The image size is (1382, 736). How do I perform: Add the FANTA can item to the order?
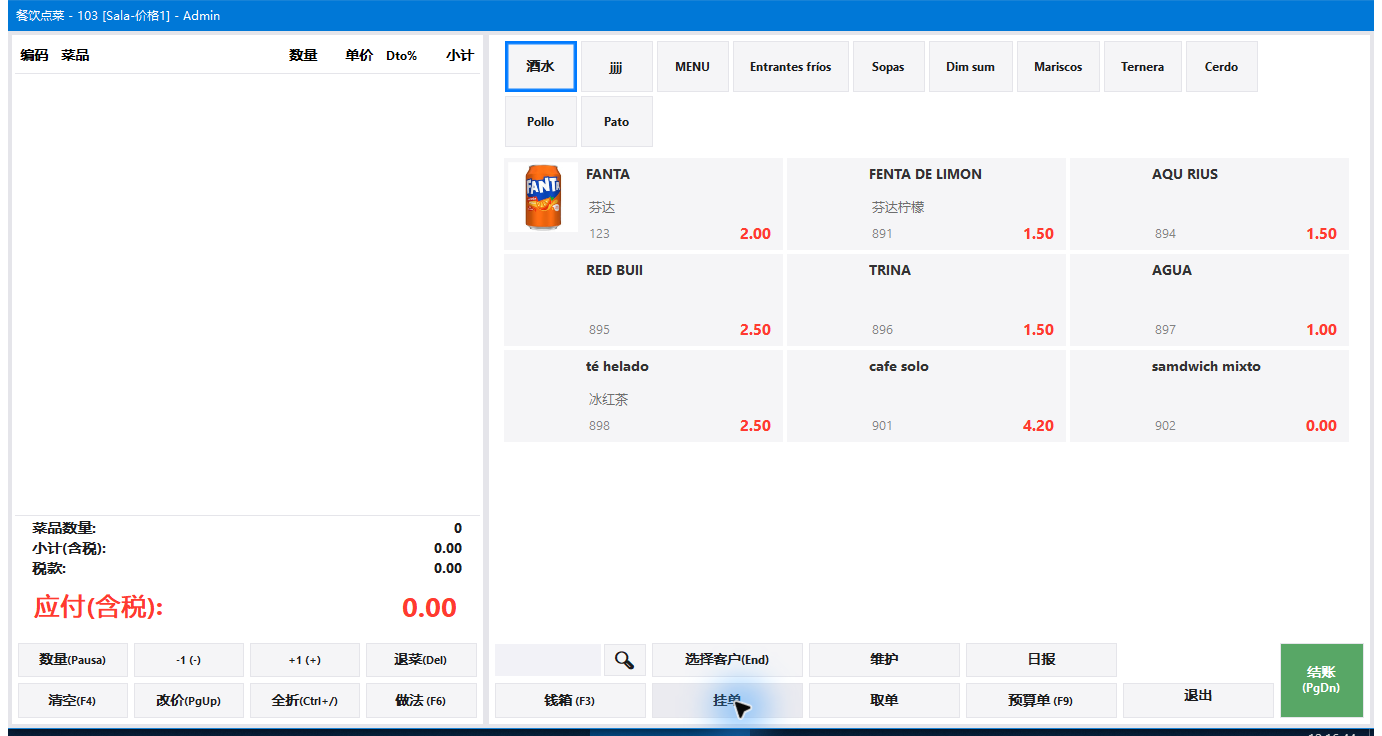[x=643, y=203]
